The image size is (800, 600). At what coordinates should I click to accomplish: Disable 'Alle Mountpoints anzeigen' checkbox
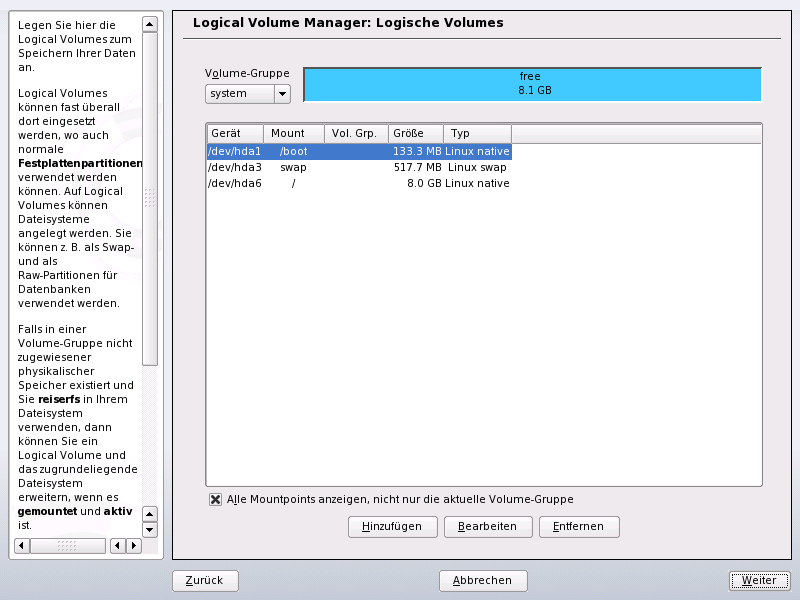215,499
